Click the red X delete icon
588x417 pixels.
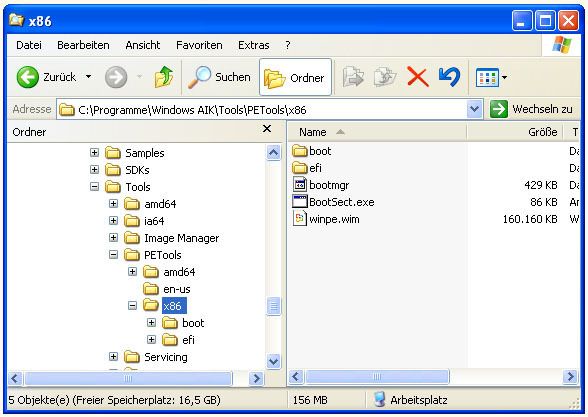click(x=418, y=77)
